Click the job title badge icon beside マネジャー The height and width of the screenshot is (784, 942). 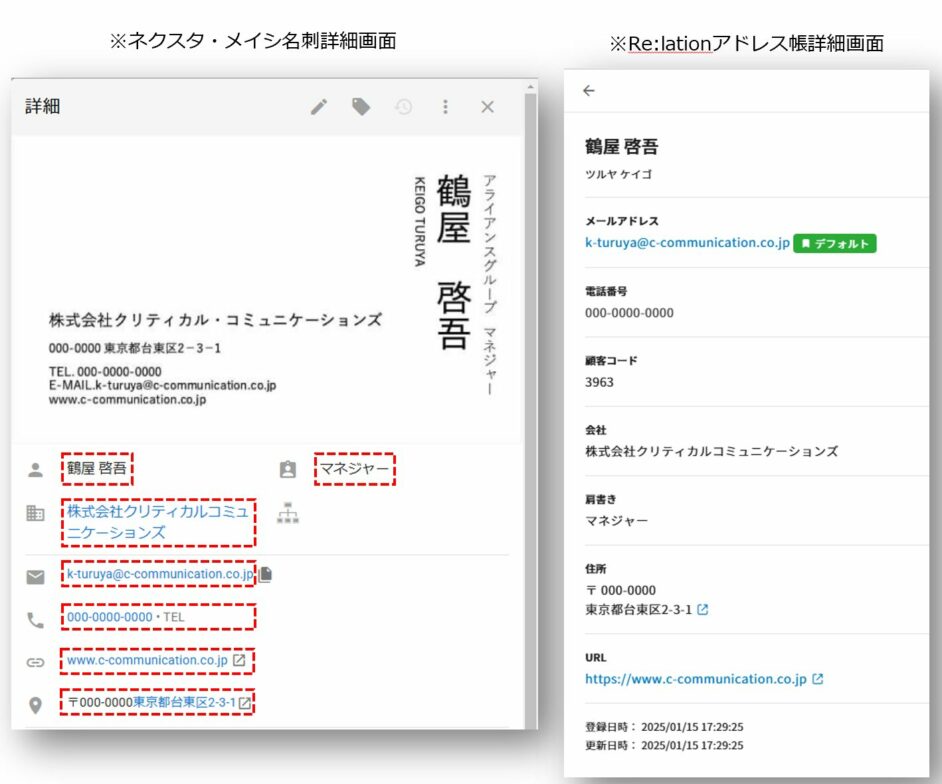(x=288, y=469)
